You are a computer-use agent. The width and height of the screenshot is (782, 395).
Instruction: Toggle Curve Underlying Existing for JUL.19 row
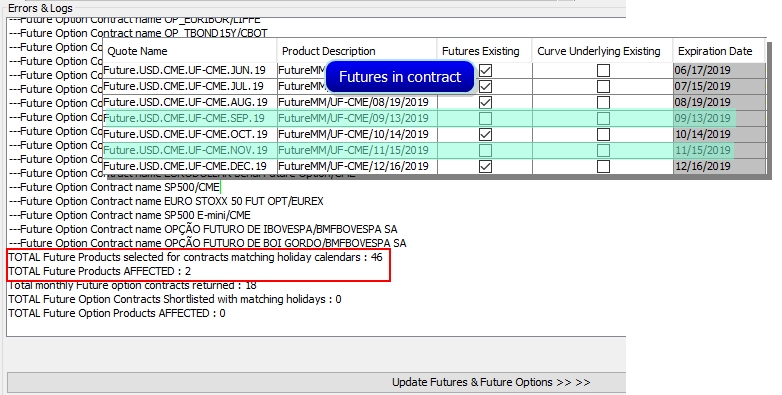click(x=603, y=87)
